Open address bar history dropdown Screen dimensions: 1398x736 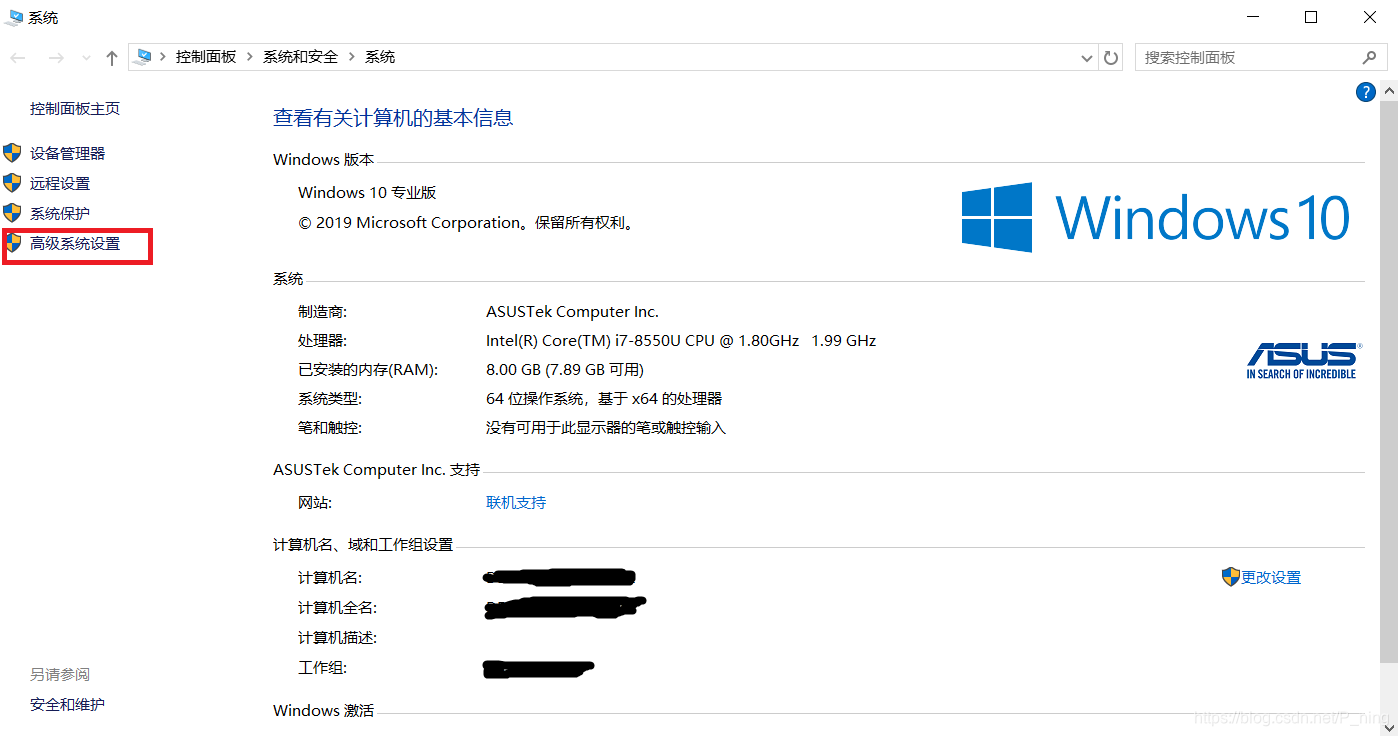pyautogui.click(x=1087, y=58)
